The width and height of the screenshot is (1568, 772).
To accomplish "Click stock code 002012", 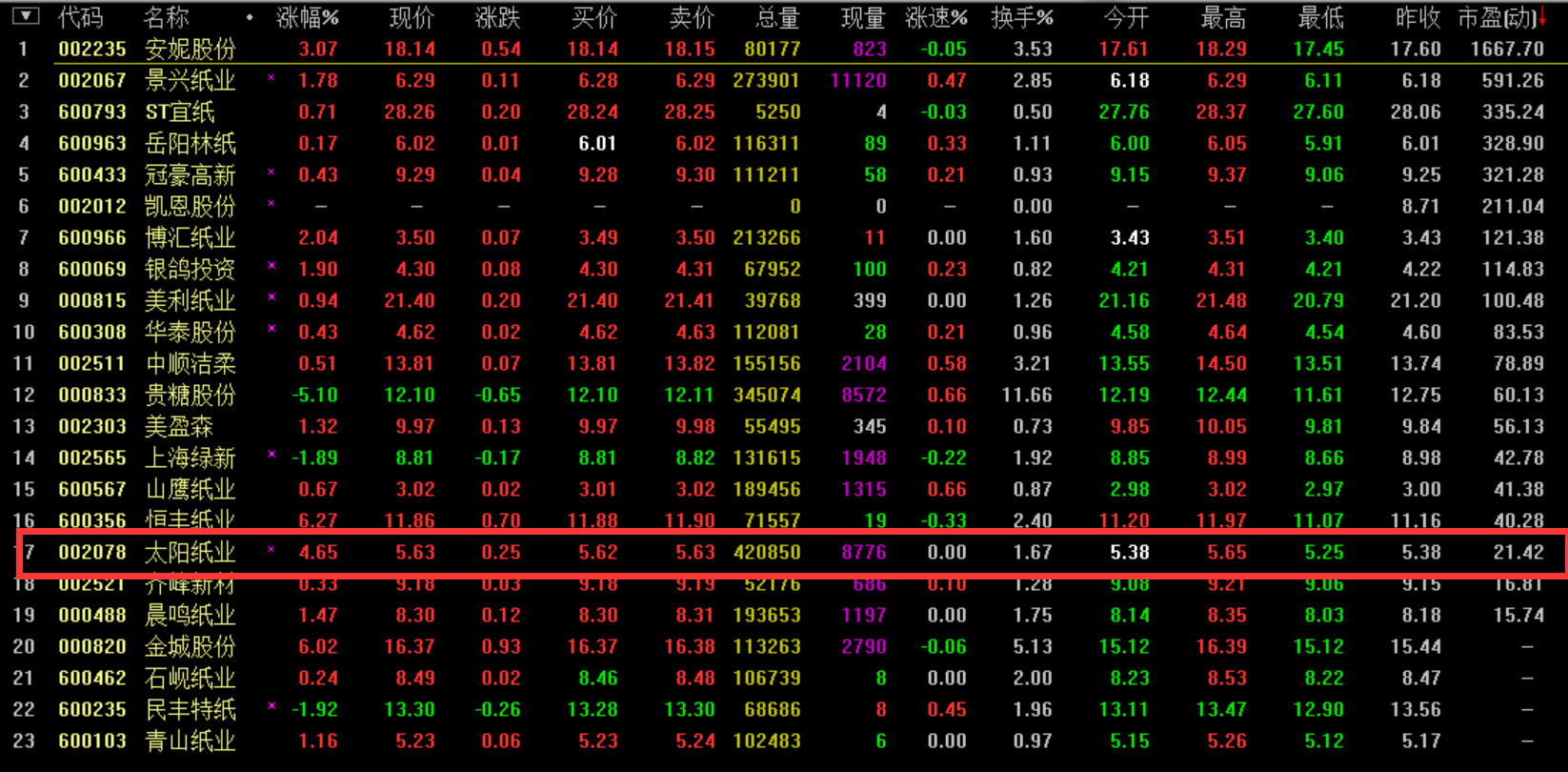I will point(92,206).
